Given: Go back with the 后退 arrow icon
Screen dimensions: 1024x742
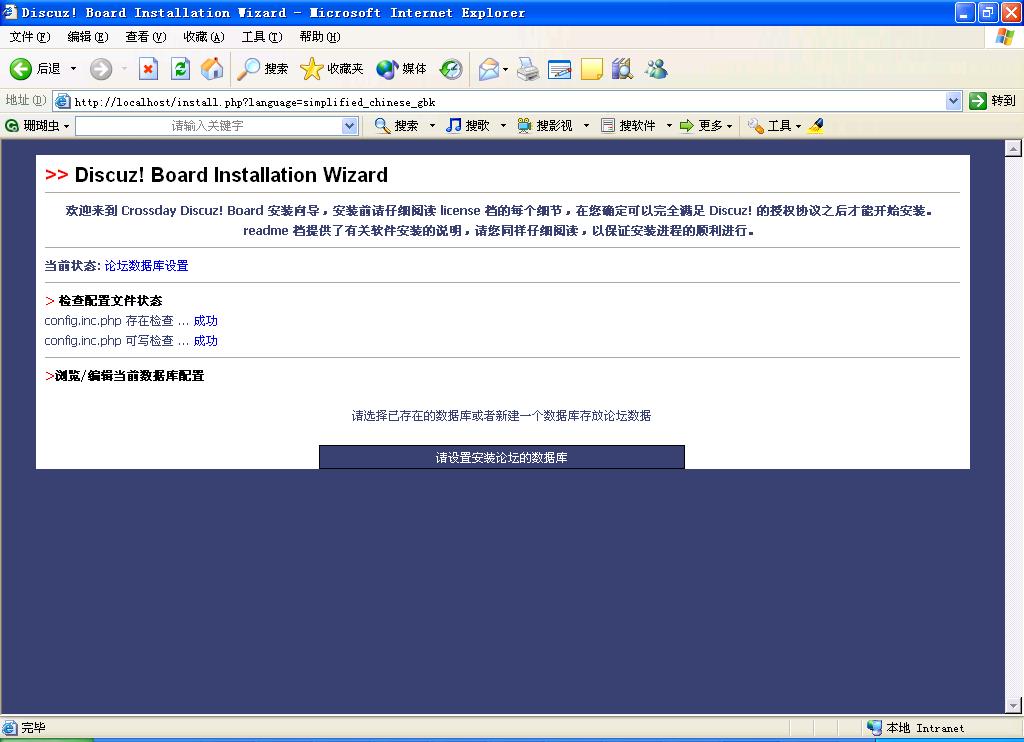Looking at the screenshot, I should pyautogui.click(x=20, y=69).
